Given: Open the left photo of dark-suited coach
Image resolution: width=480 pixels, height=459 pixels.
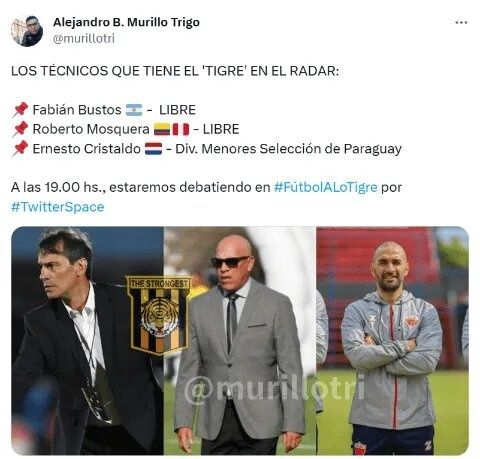Looking at the screenshot, I should pyautogui.click(x=87, y=341).
